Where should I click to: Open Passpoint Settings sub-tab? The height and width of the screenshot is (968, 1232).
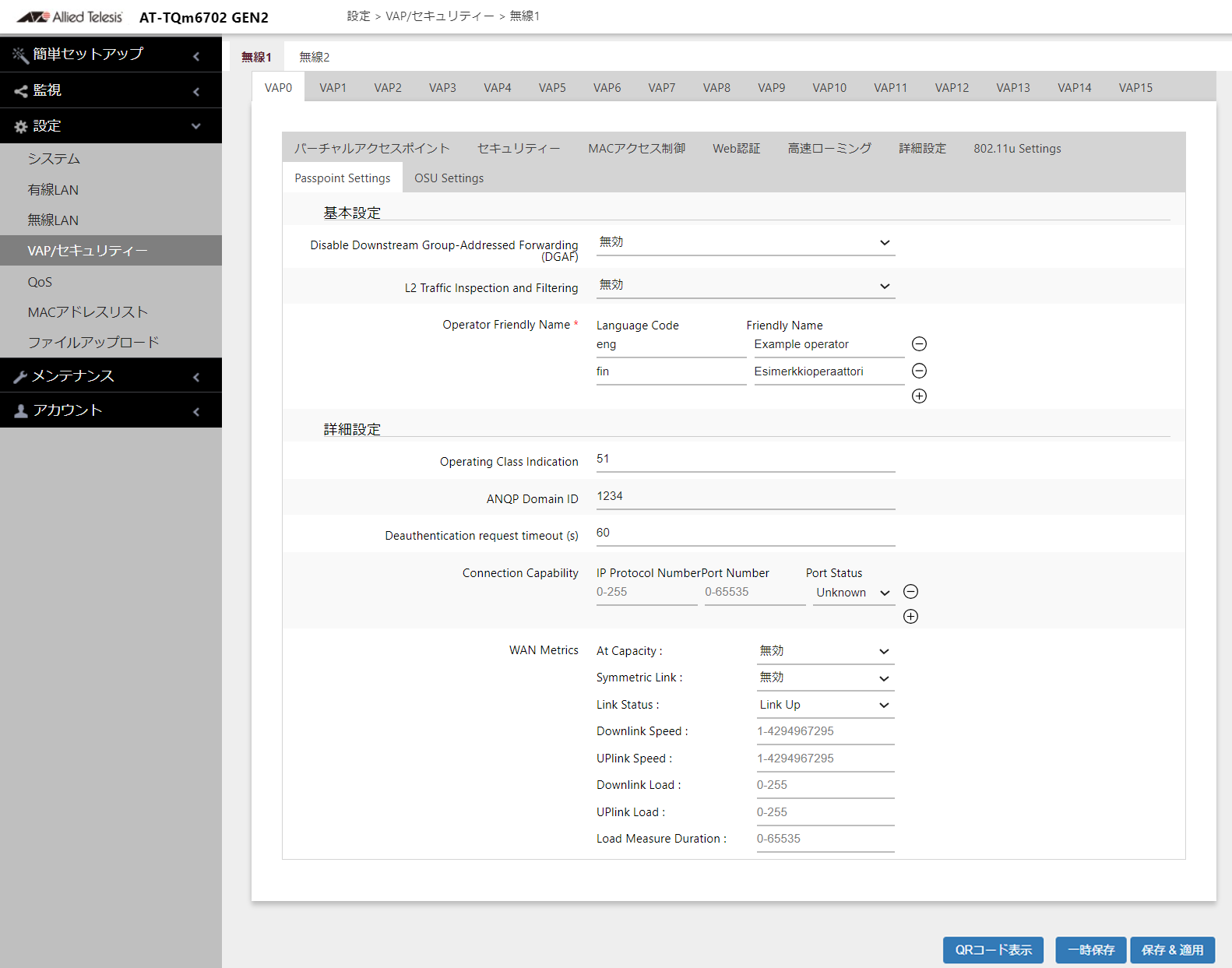pyautogui.click(x=343, y=178)
